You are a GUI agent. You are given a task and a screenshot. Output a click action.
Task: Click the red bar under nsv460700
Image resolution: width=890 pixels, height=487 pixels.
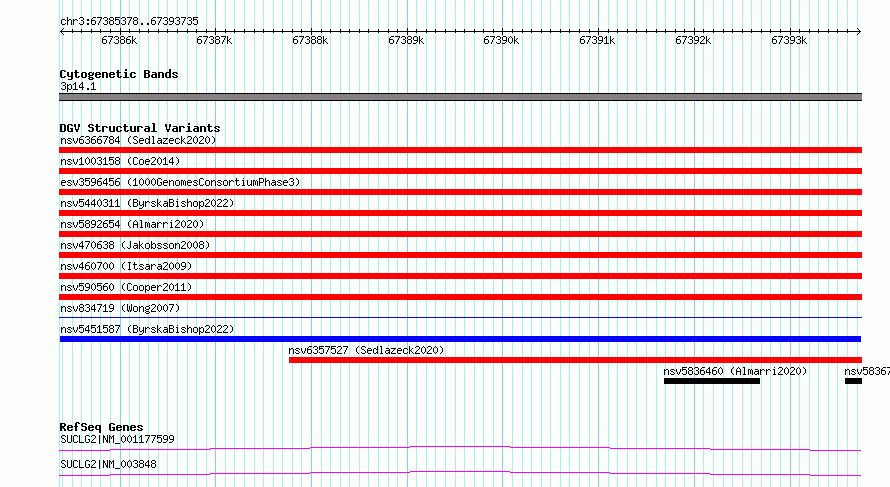pos(460,276)
